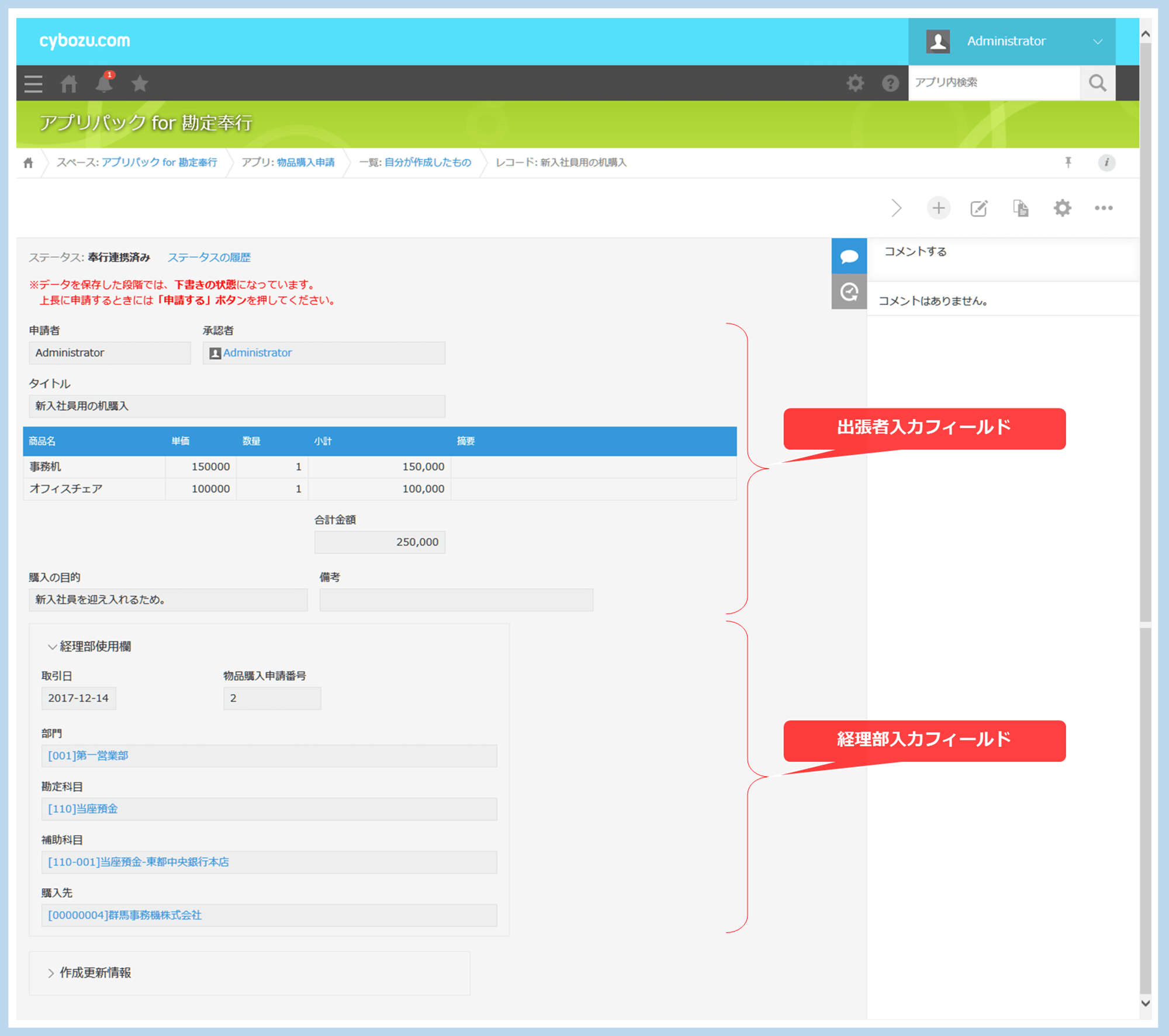1169x1036 pixels.
Task: Go to the portal home icon
Action: coord(69,84)
